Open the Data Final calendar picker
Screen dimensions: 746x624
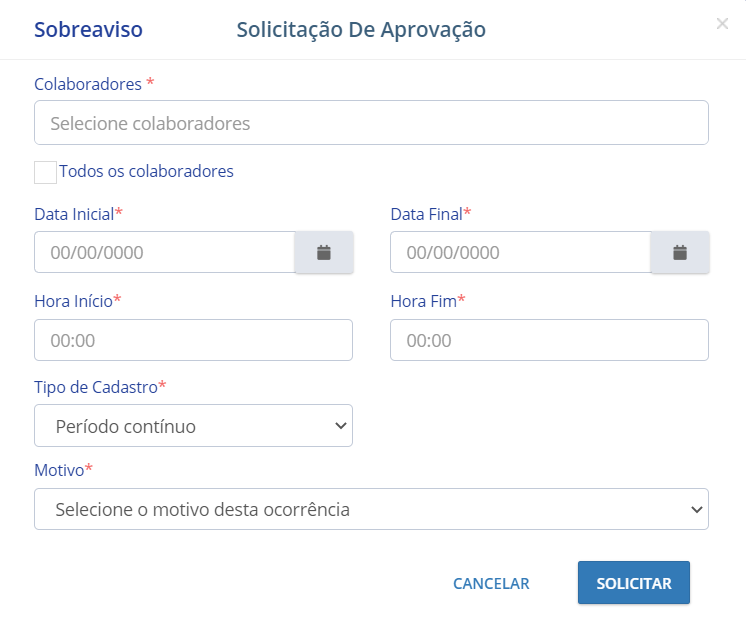point(680,252)
